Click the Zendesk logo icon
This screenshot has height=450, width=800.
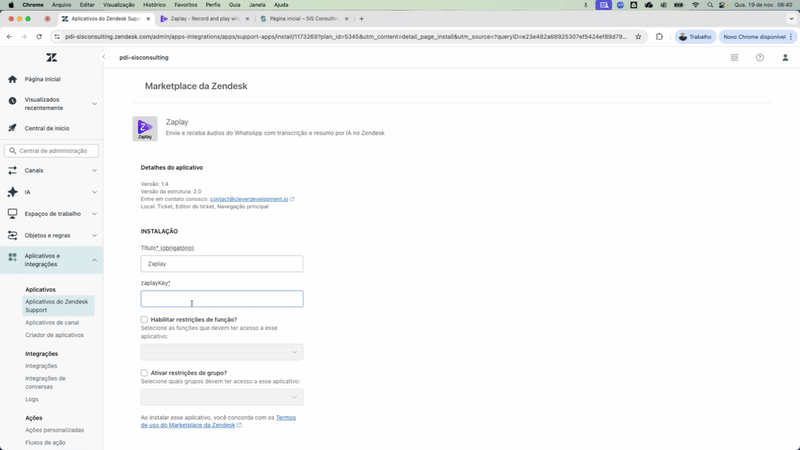tap(52, 58)
